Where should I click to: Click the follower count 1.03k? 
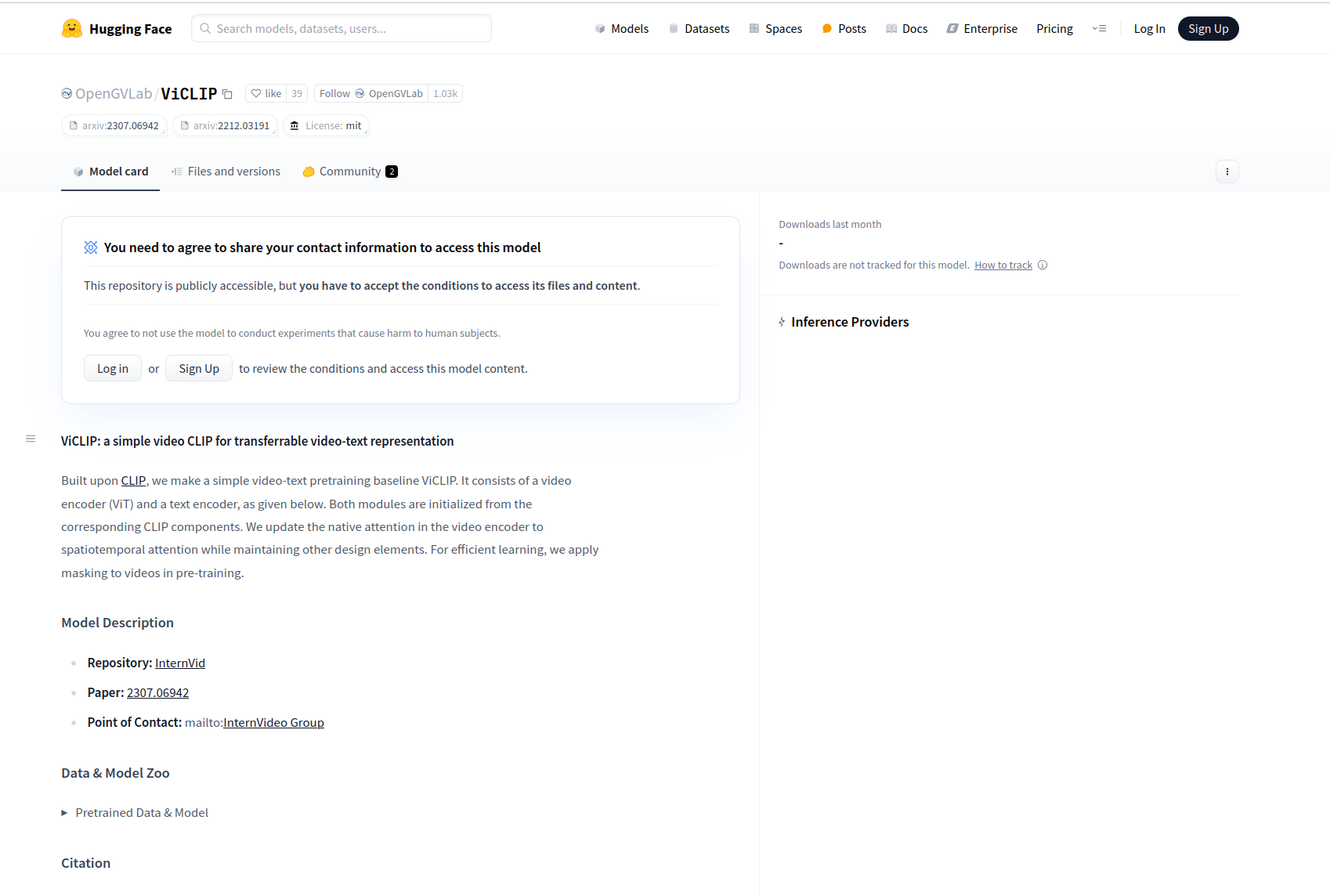pyautogui.click(x=446, y=93)
